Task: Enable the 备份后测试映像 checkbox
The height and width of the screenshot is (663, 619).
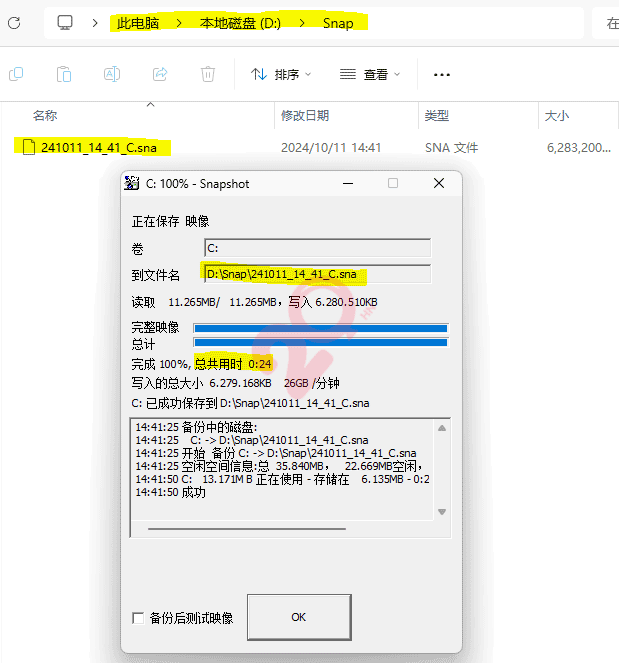Action: [138, 618]
